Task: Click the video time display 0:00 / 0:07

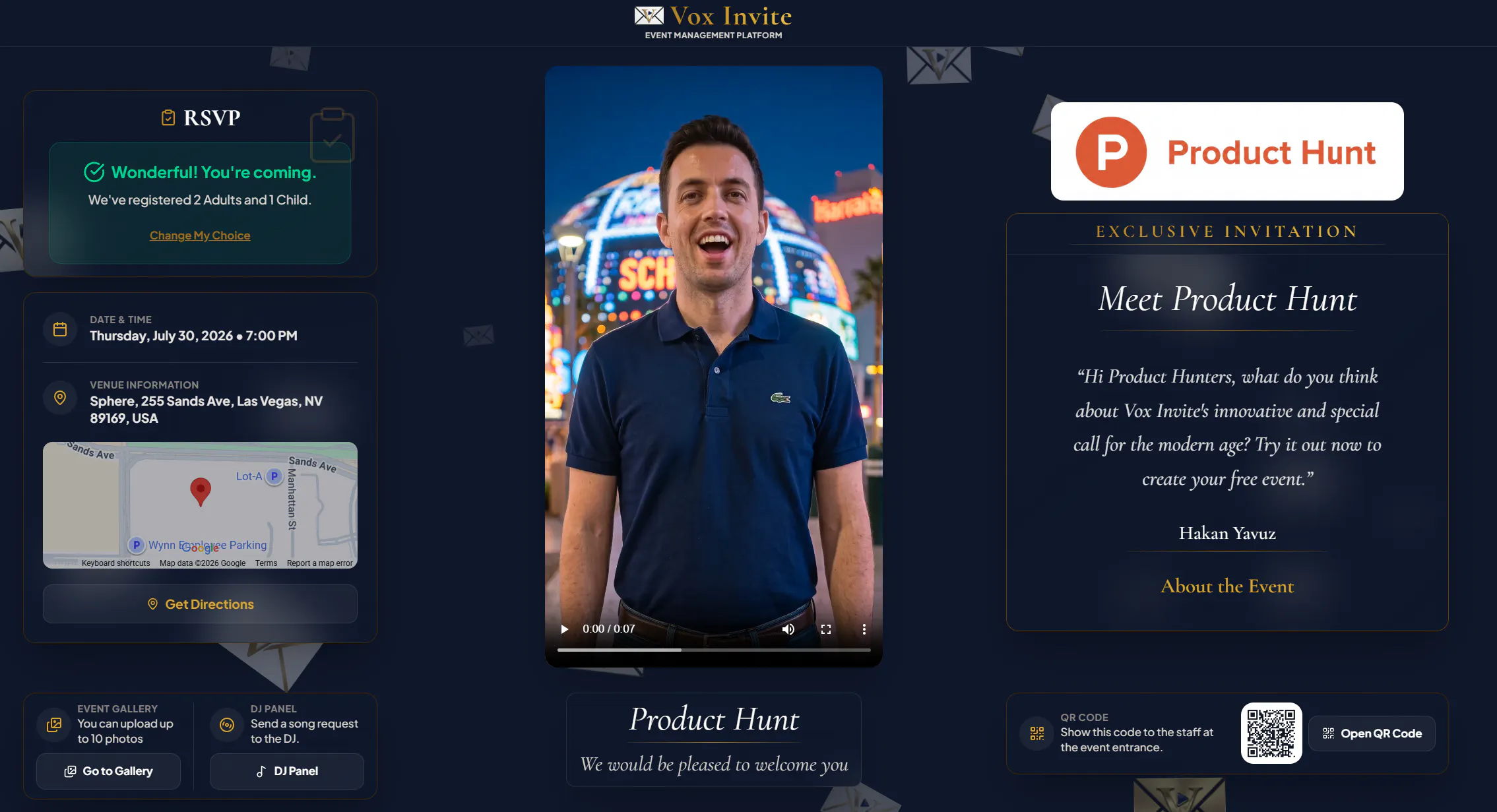Action: 609,629
